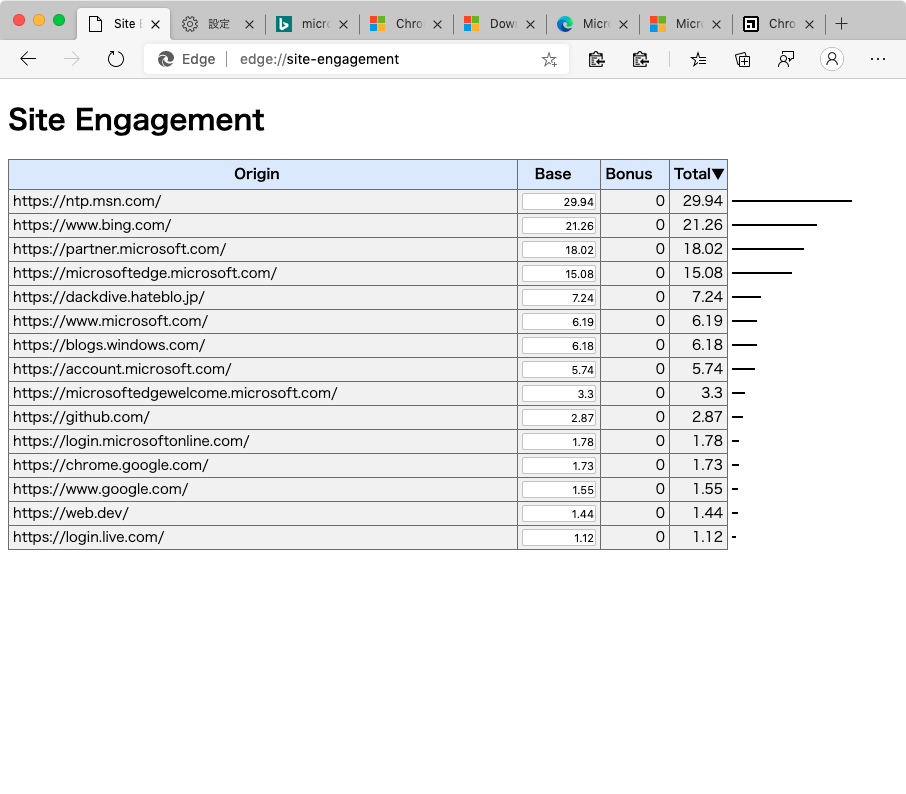
Task: Click the 29.94 total value
Action: pyautogui.click(x=702, y=201)
